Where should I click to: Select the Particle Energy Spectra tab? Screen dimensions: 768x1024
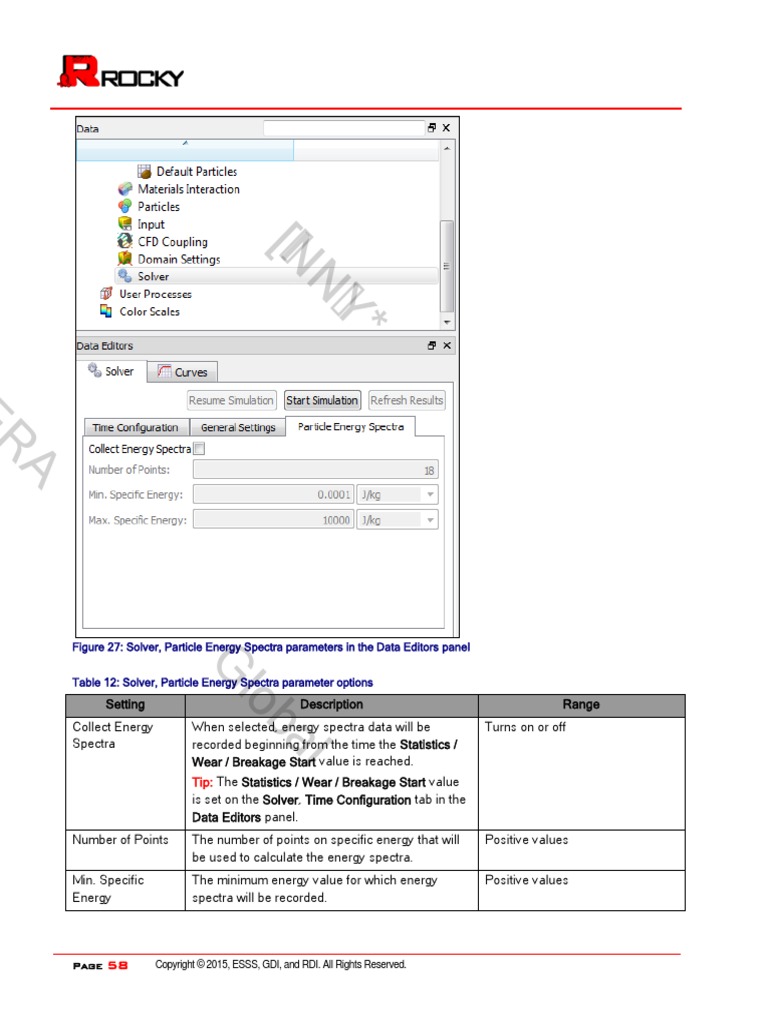[x=351, y=426]
